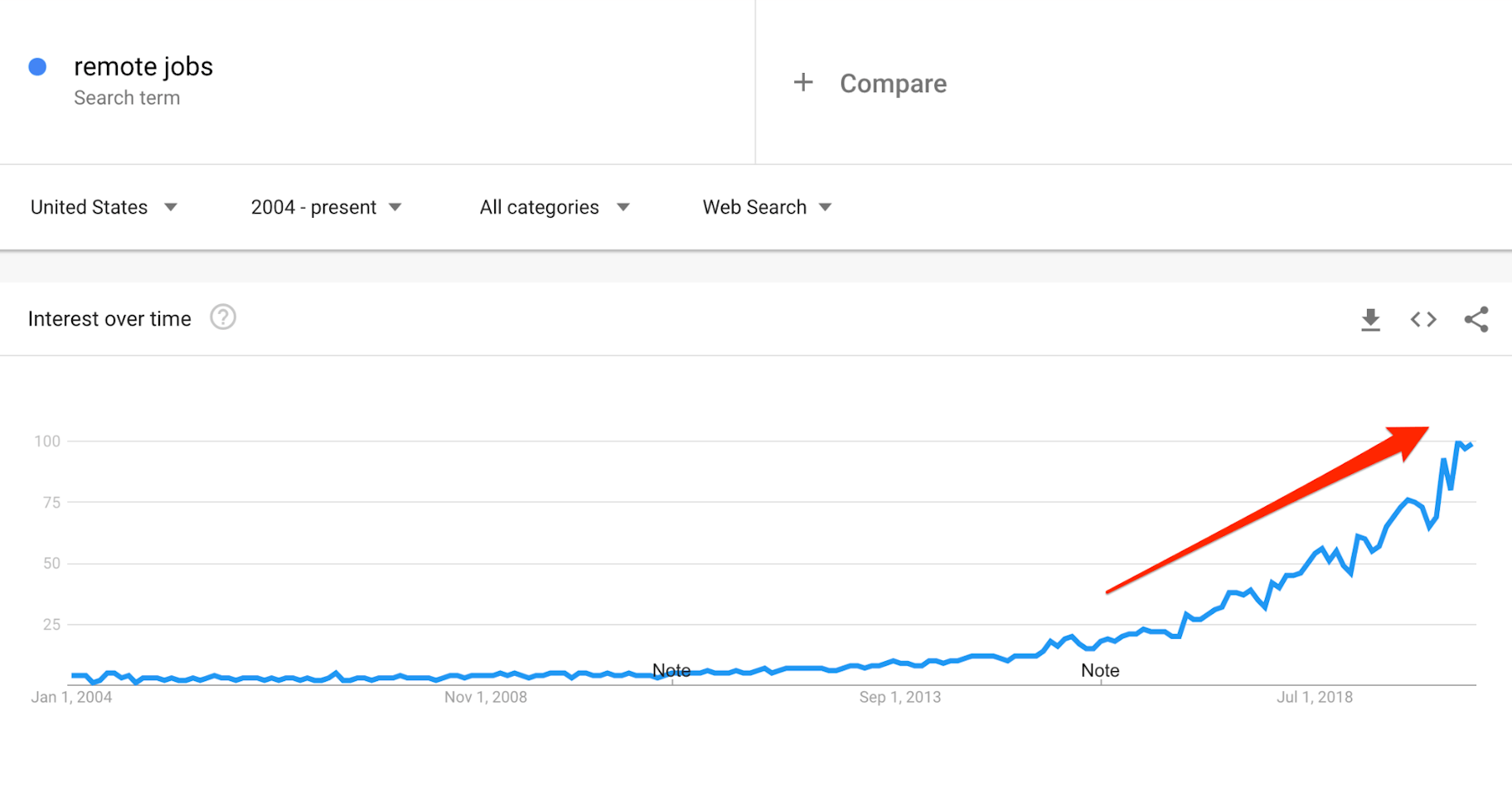Click the Jul 1, 2018 axis label
Viewport: 1512px width, 797px height.
[x=1314, y=698]
